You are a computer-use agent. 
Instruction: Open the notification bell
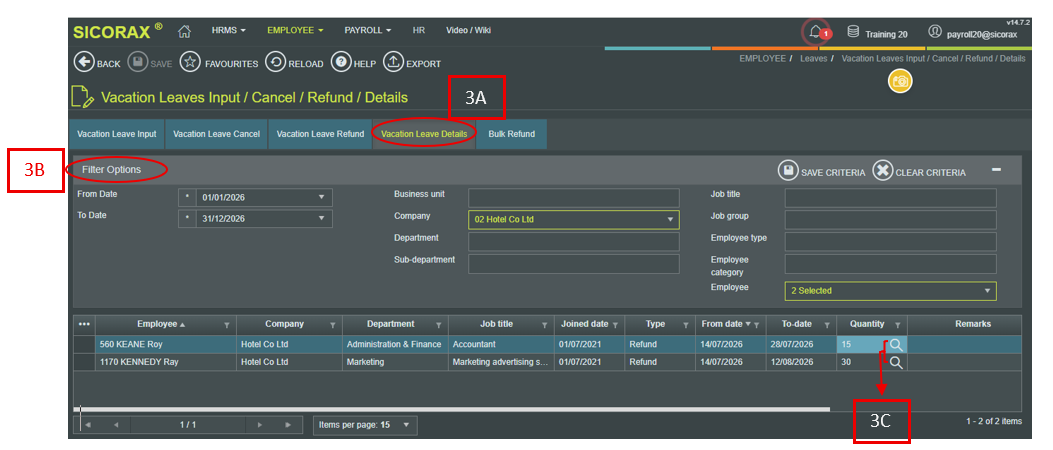(x=815, y=32)
